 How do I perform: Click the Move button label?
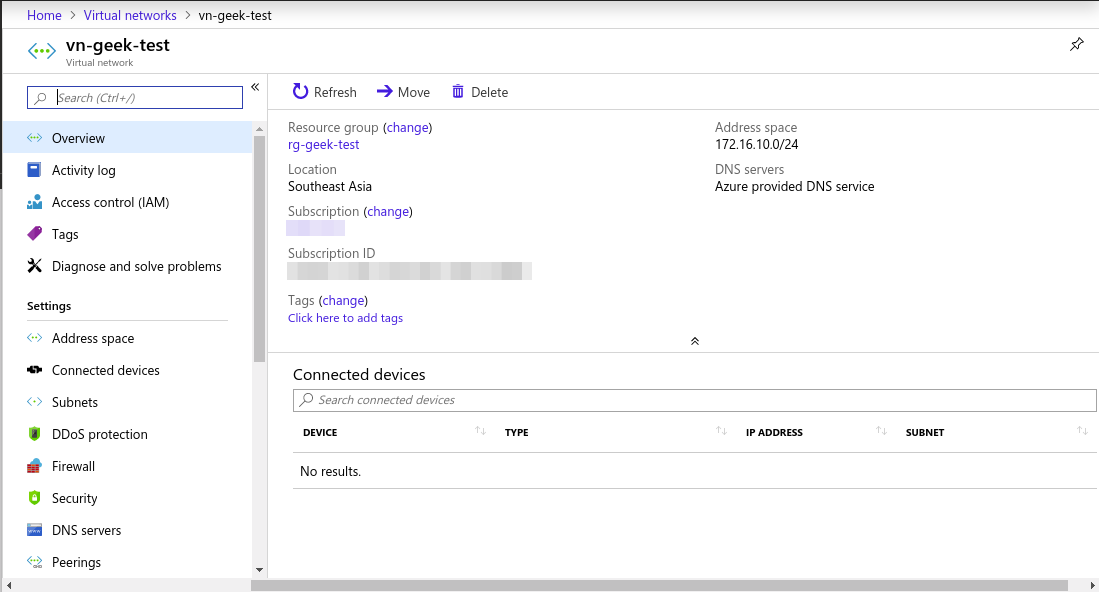(x=414, y=92)
